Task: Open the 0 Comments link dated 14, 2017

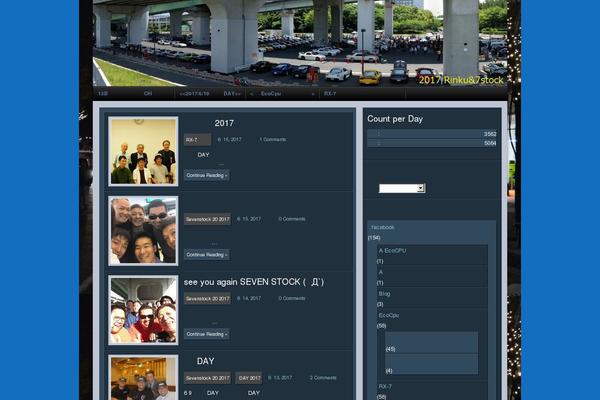Action: pos(292,298)
